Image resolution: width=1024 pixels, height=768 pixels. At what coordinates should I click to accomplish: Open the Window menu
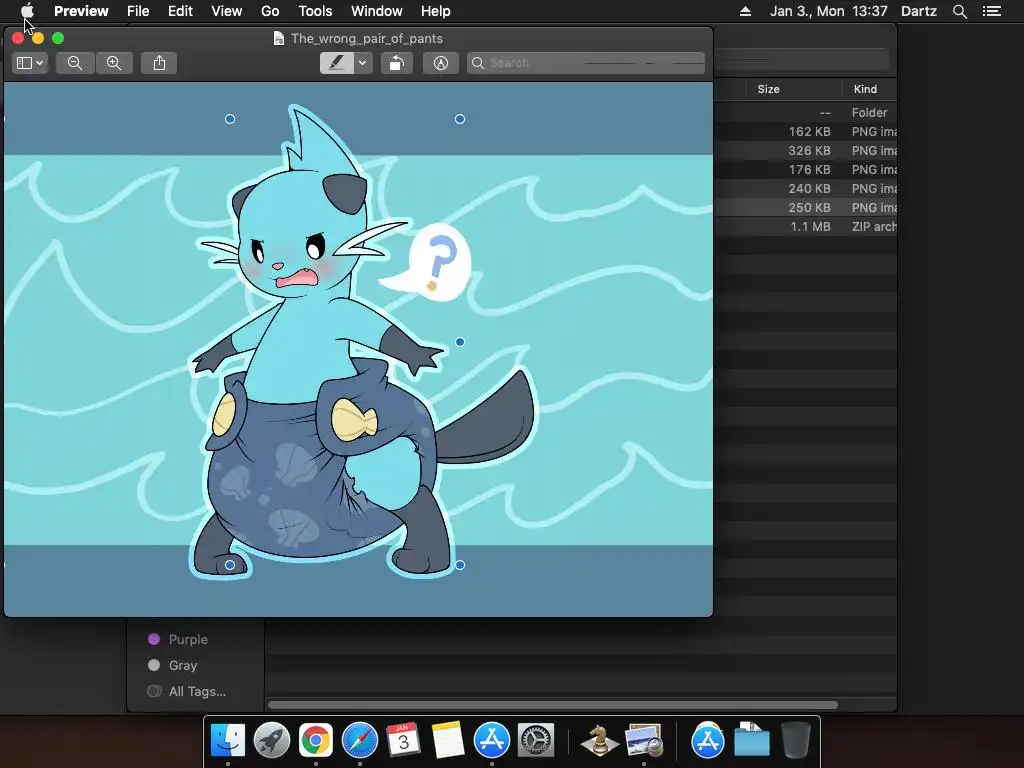click(377, 11)
